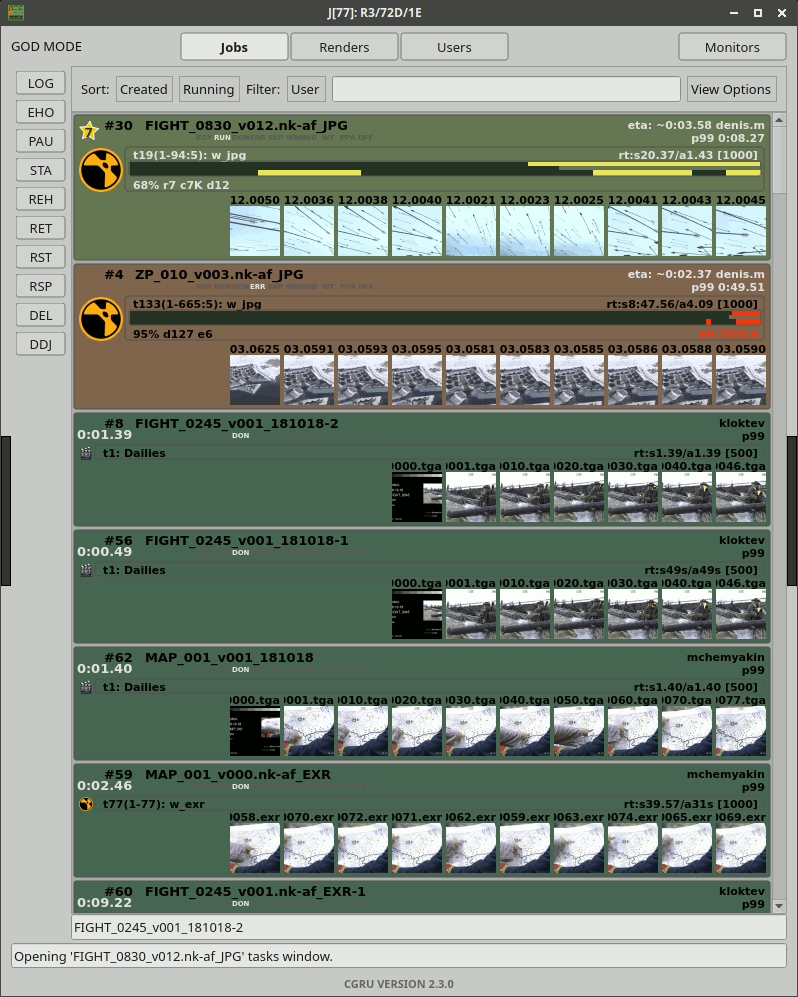Toggle the User filter type button
This screenshot has height=997, width=798.
click(x=305, y=89)
